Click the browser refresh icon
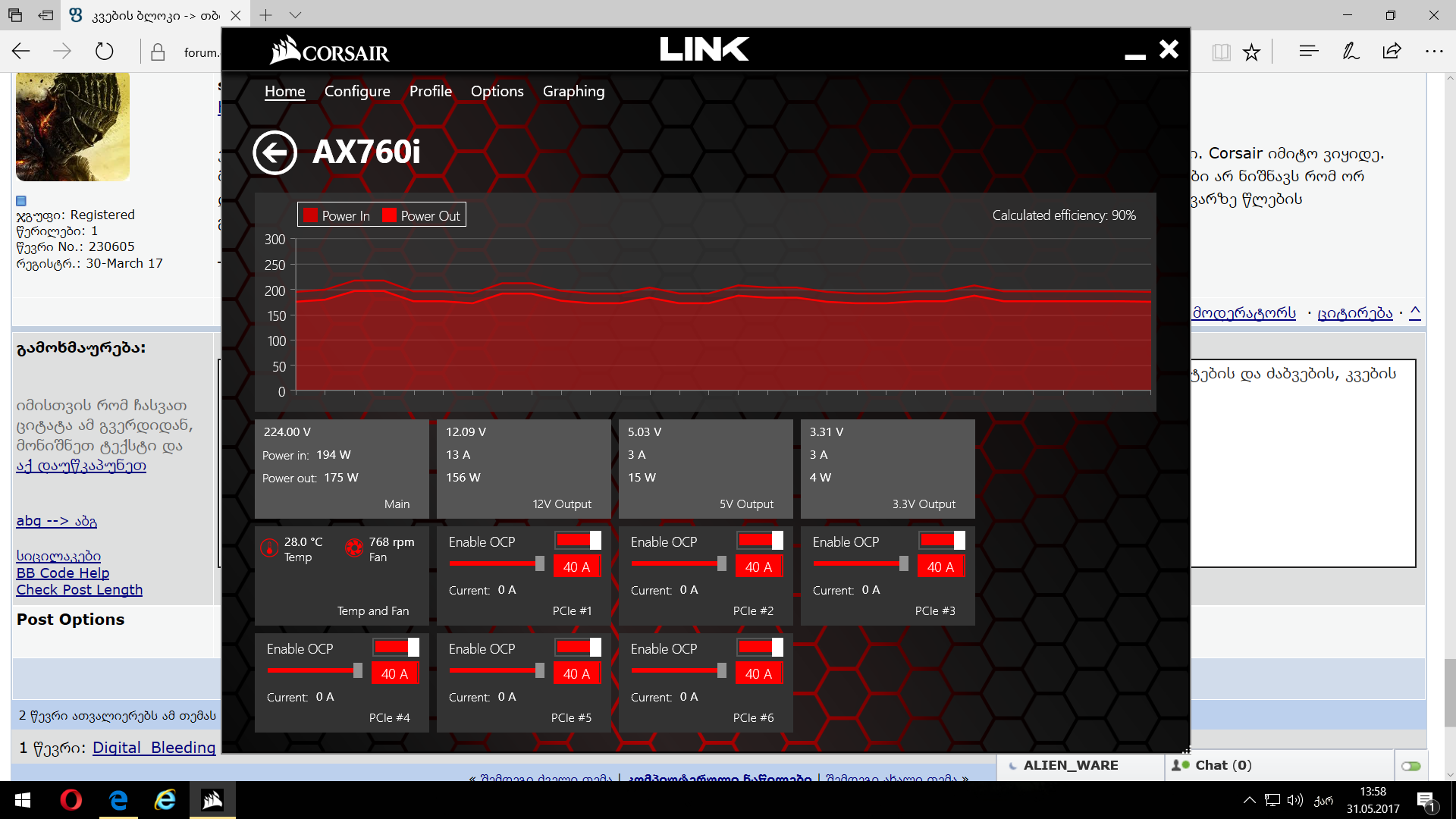 click(105, 52)
